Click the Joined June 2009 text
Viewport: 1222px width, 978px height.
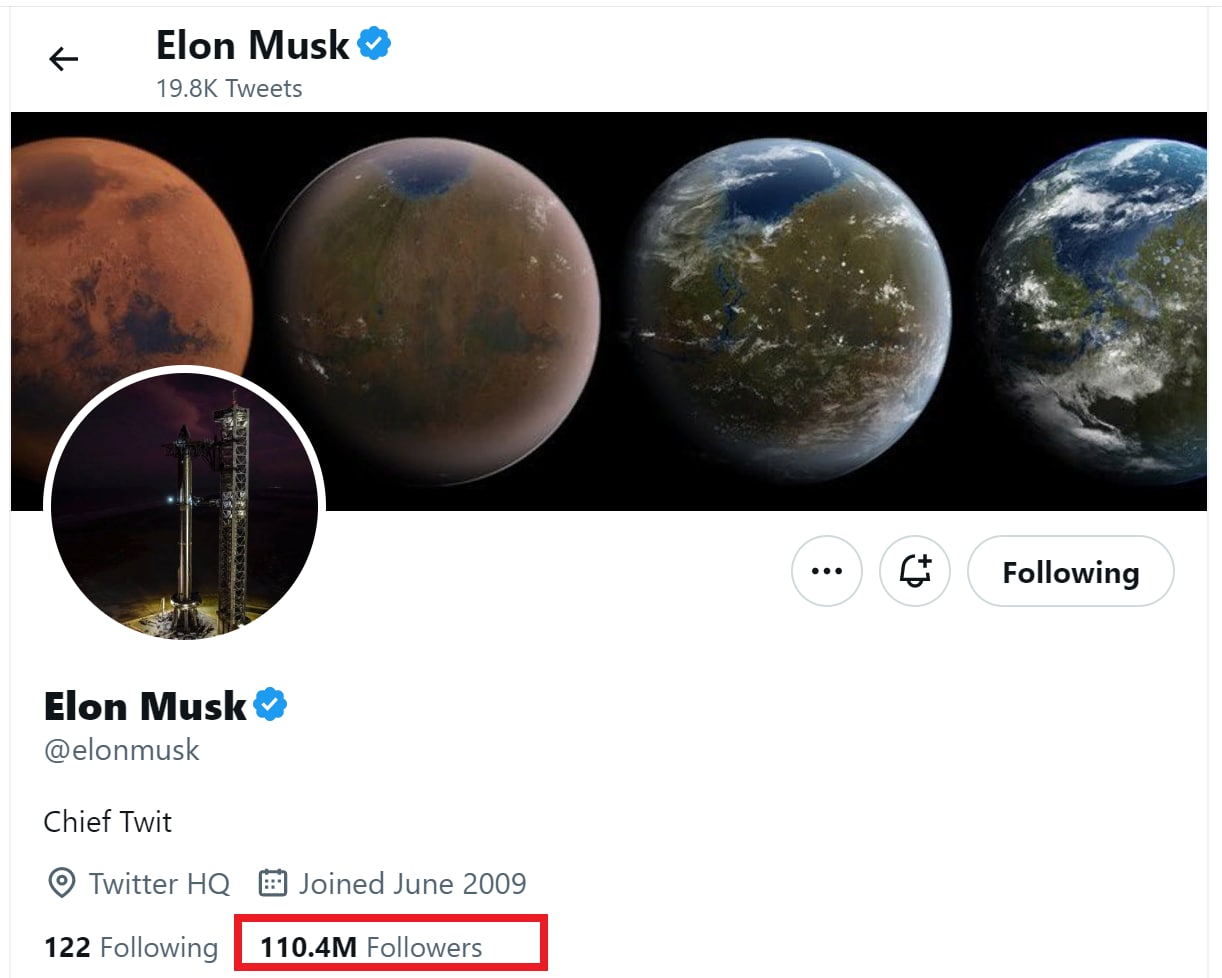[412, 884]
